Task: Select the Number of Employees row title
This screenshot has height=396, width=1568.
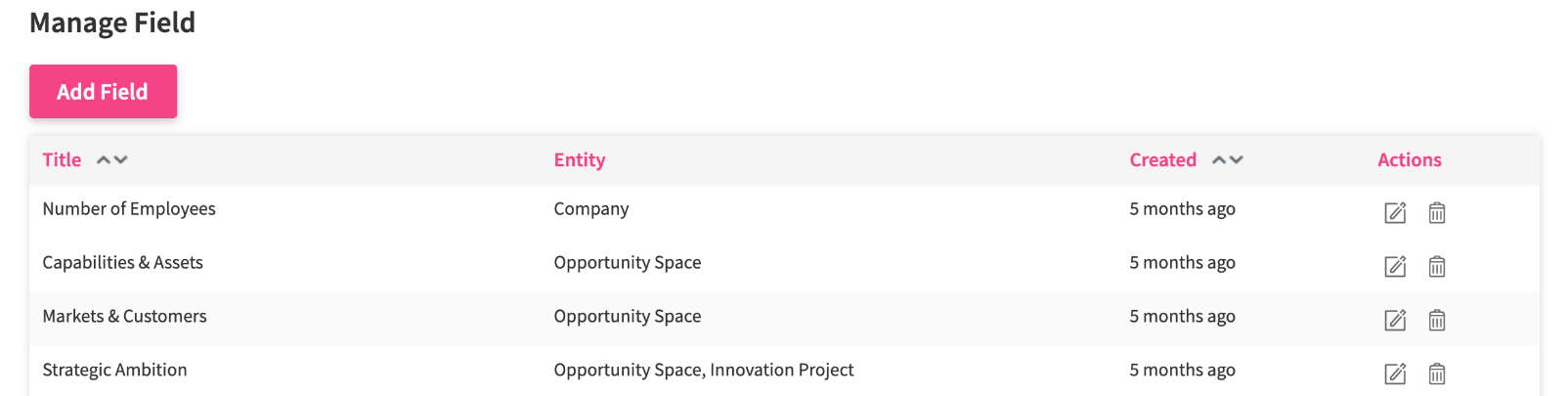Action: click(129, 208)
